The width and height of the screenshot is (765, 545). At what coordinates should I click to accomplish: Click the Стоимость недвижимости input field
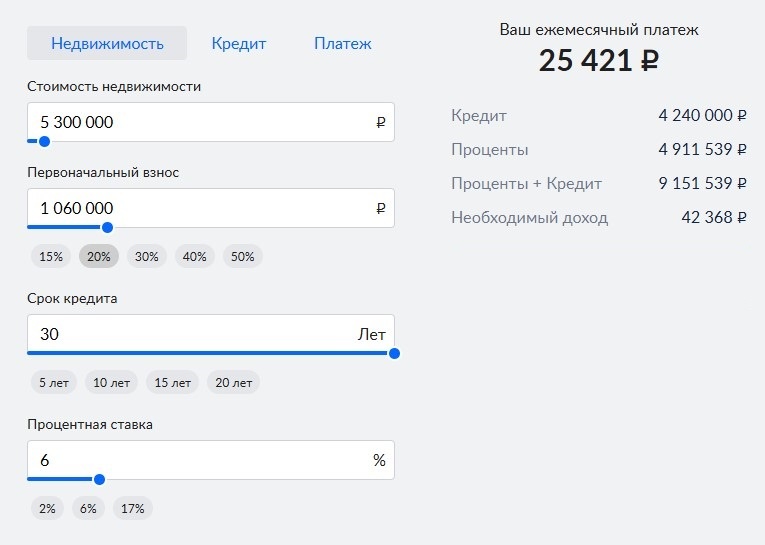(x=200, y=122)
